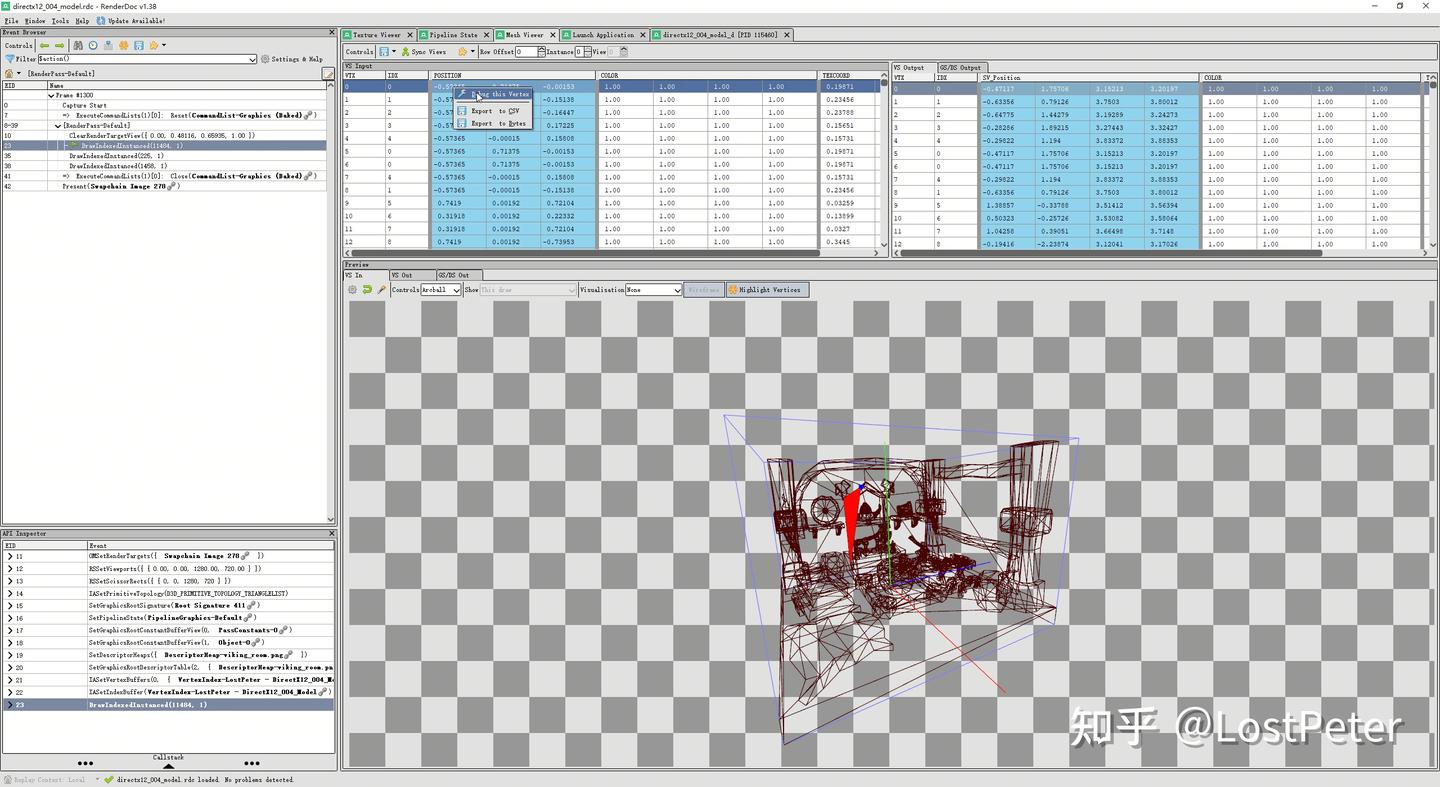
Task: Choose Export to CSV from the context menu
Action: coord(497,111)
